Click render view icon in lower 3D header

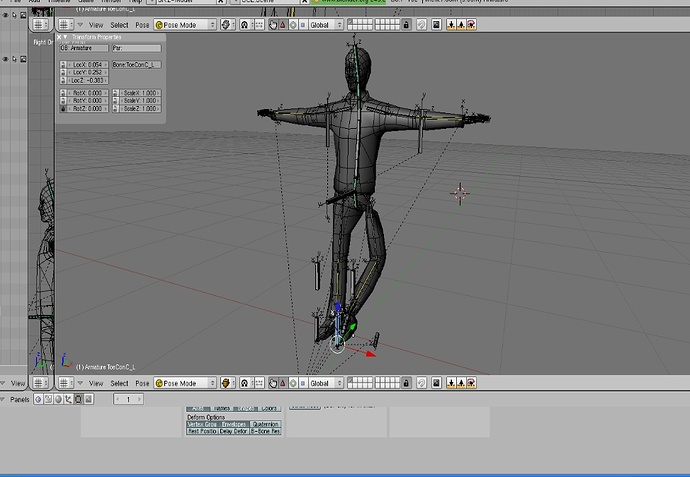coord(436,383)
